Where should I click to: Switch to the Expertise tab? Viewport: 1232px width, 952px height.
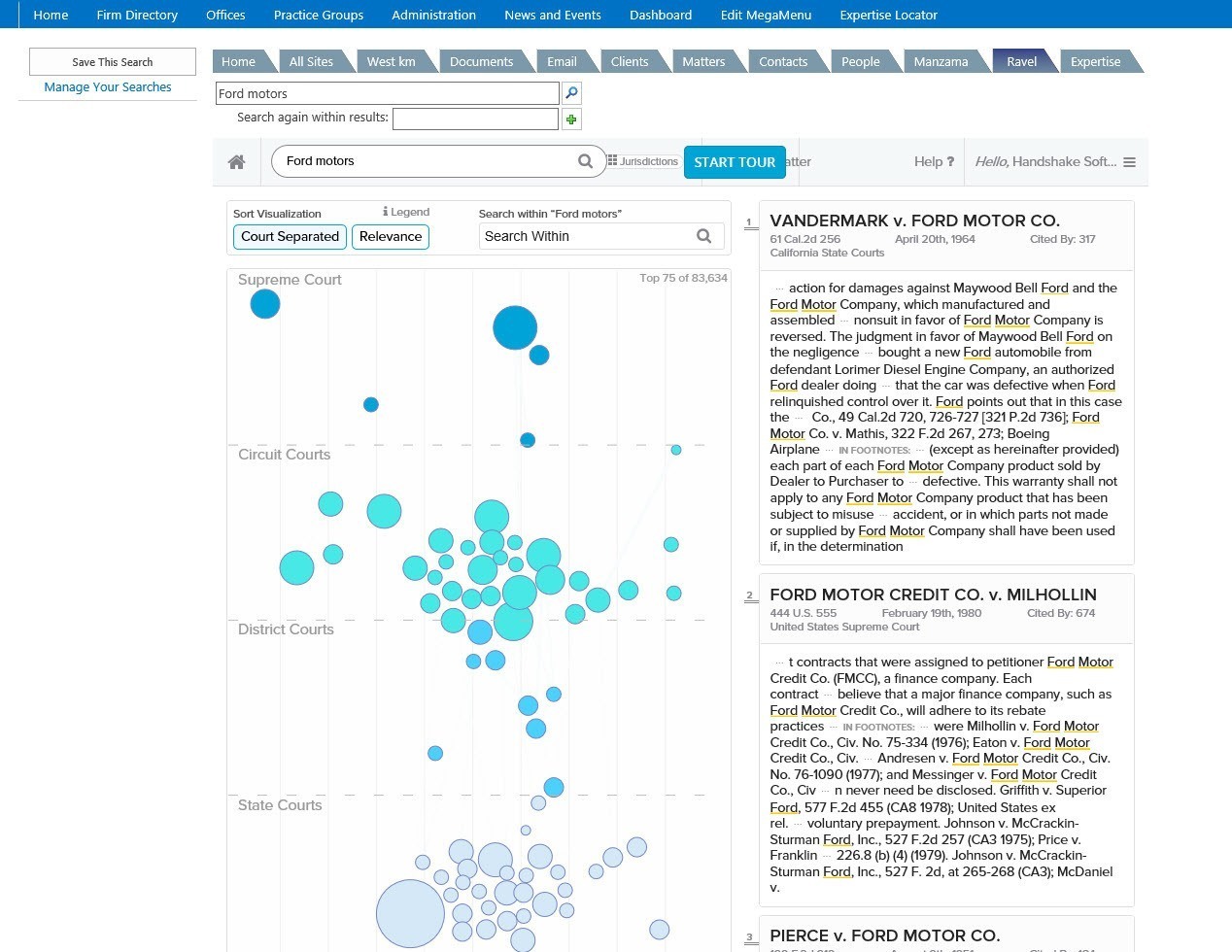pos(1095,61)
